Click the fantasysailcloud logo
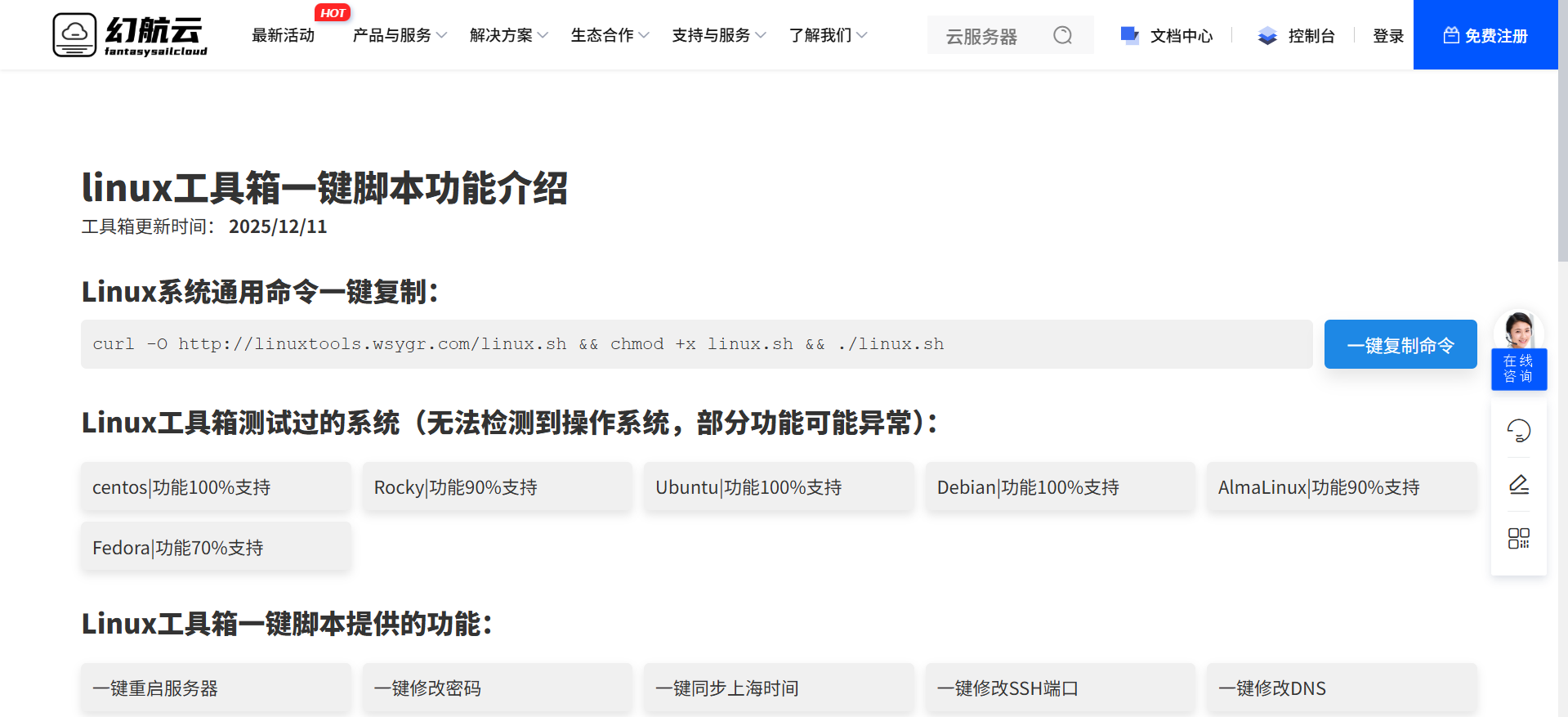Screen dimensions: 1568x717 coord(130,35)
